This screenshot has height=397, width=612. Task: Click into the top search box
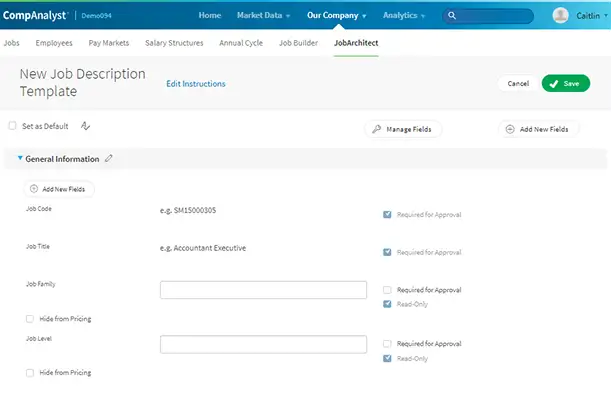[488, 16]
